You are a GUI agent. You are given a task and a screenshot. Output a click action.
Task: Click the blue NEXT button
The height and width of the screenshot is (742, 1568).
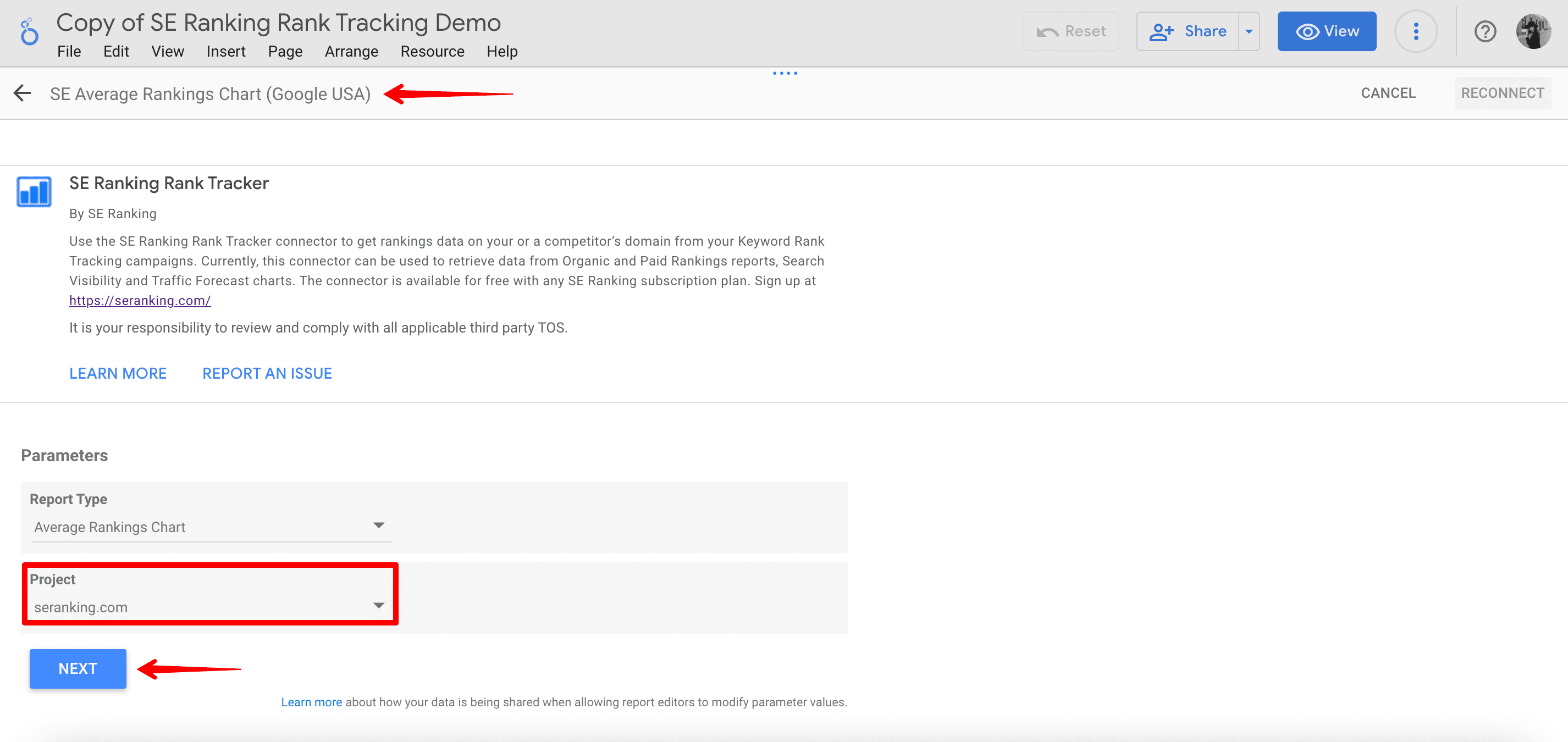tap(78, 668)
